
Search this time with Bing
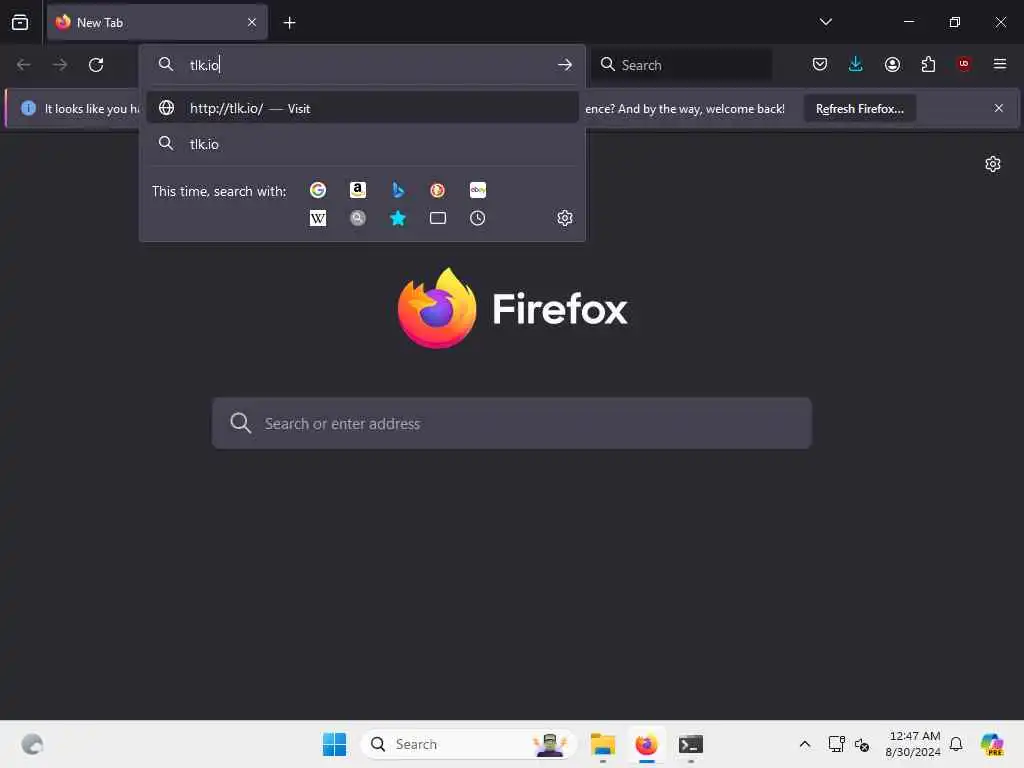tap(398, 190)
